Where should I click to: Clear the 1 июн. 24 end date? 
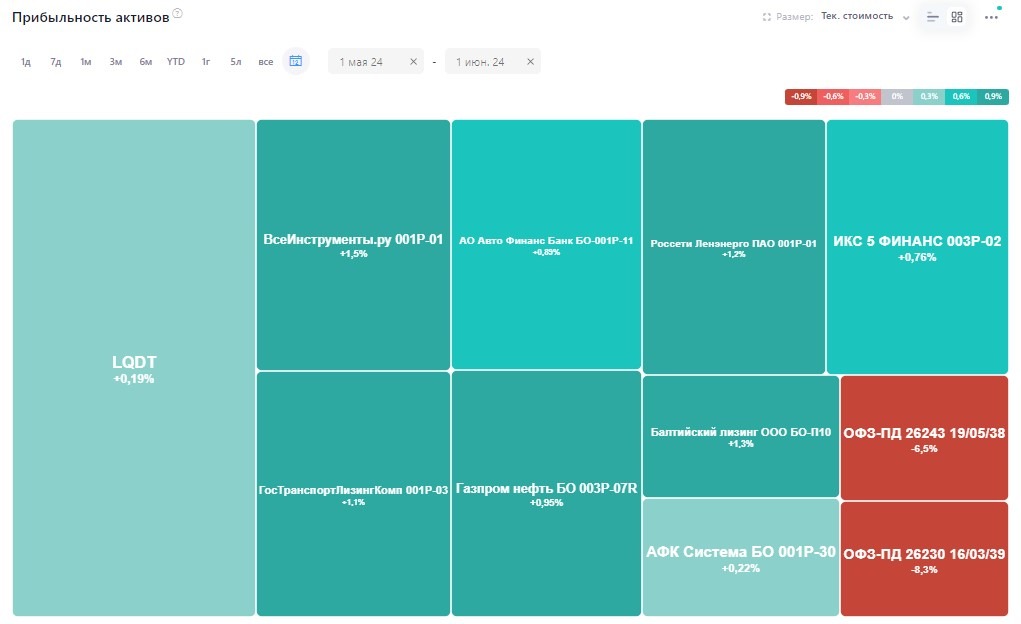point(530,62)
